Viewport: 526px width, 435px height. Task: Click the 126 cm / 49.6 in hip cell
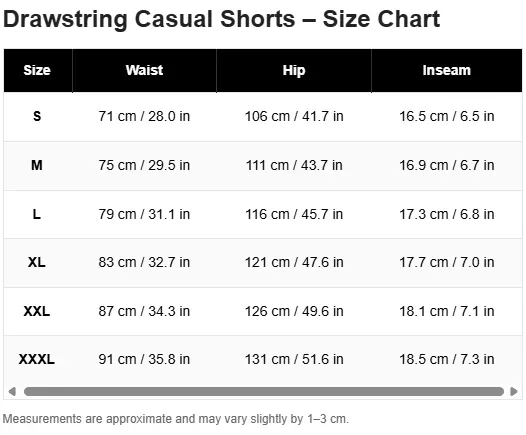coord(294,311)
